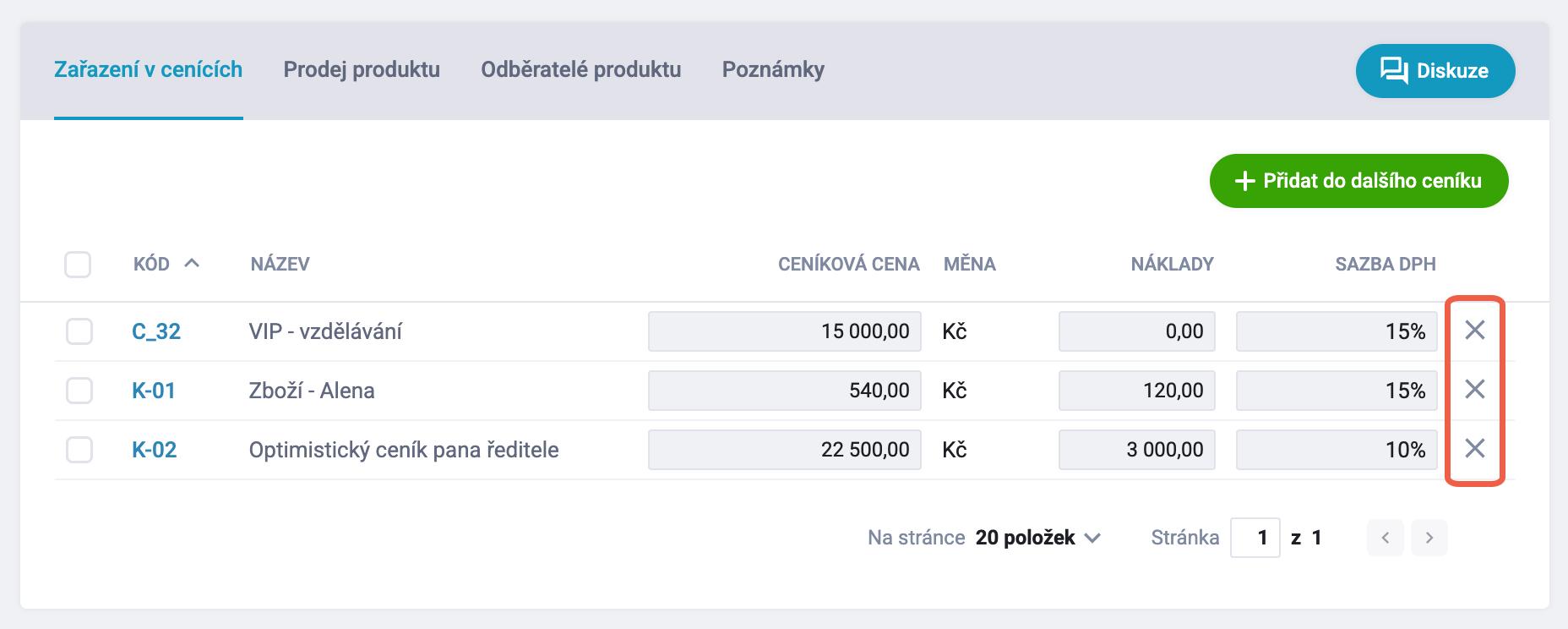Expand the 20 položek per-page dropdown
The image size is (1568, 629).
[1038, 538]
